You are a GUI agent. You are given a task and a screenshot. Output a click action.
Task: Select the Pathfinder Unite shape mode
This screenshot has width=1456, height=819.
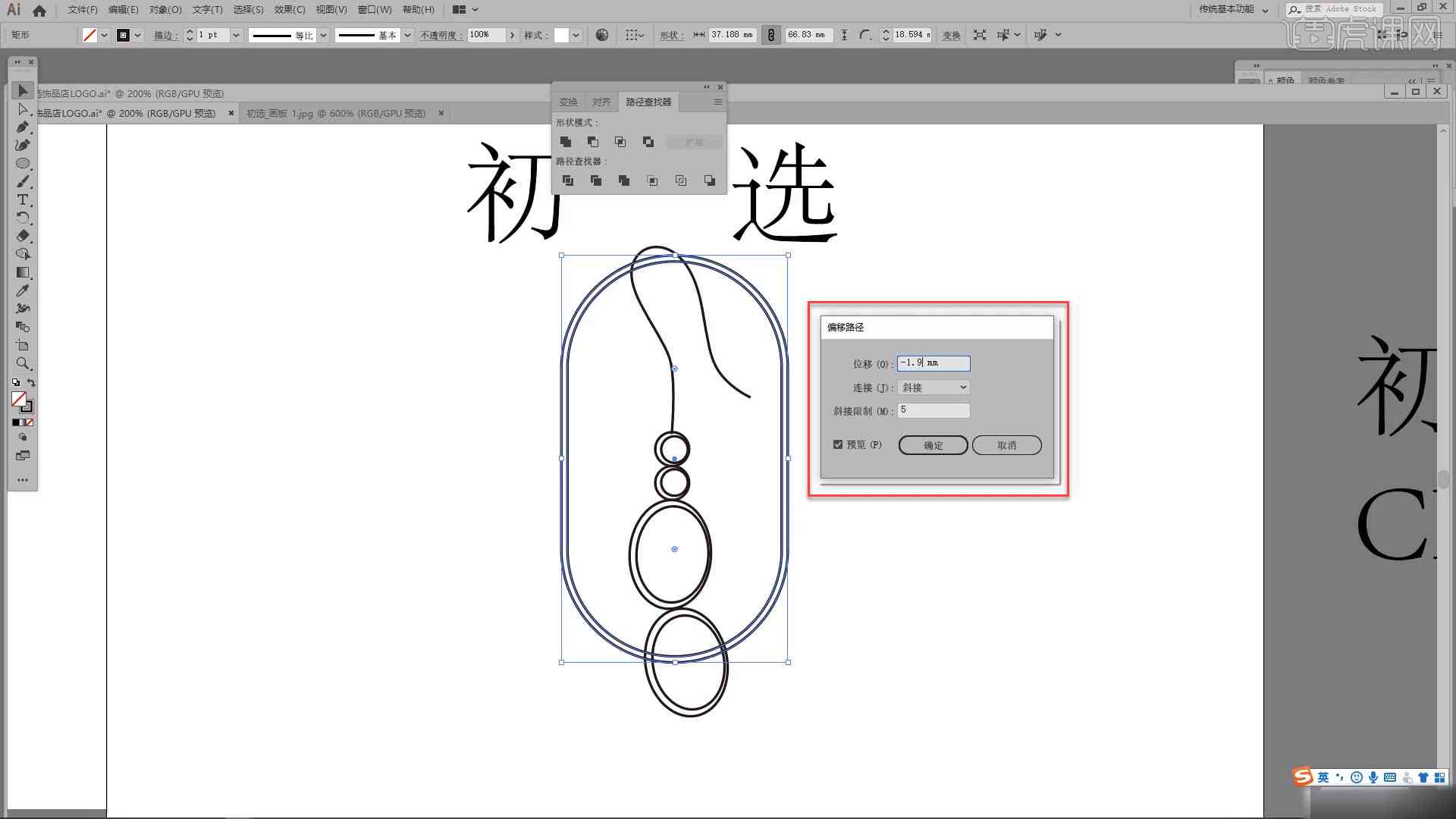[566, 141]
